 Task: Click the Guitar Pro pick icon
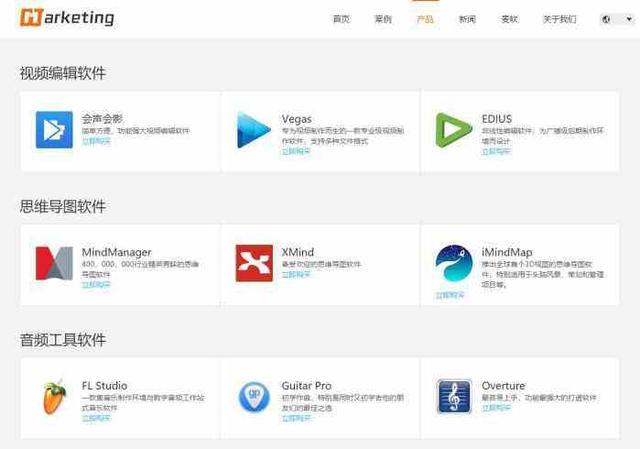(254, 397)
